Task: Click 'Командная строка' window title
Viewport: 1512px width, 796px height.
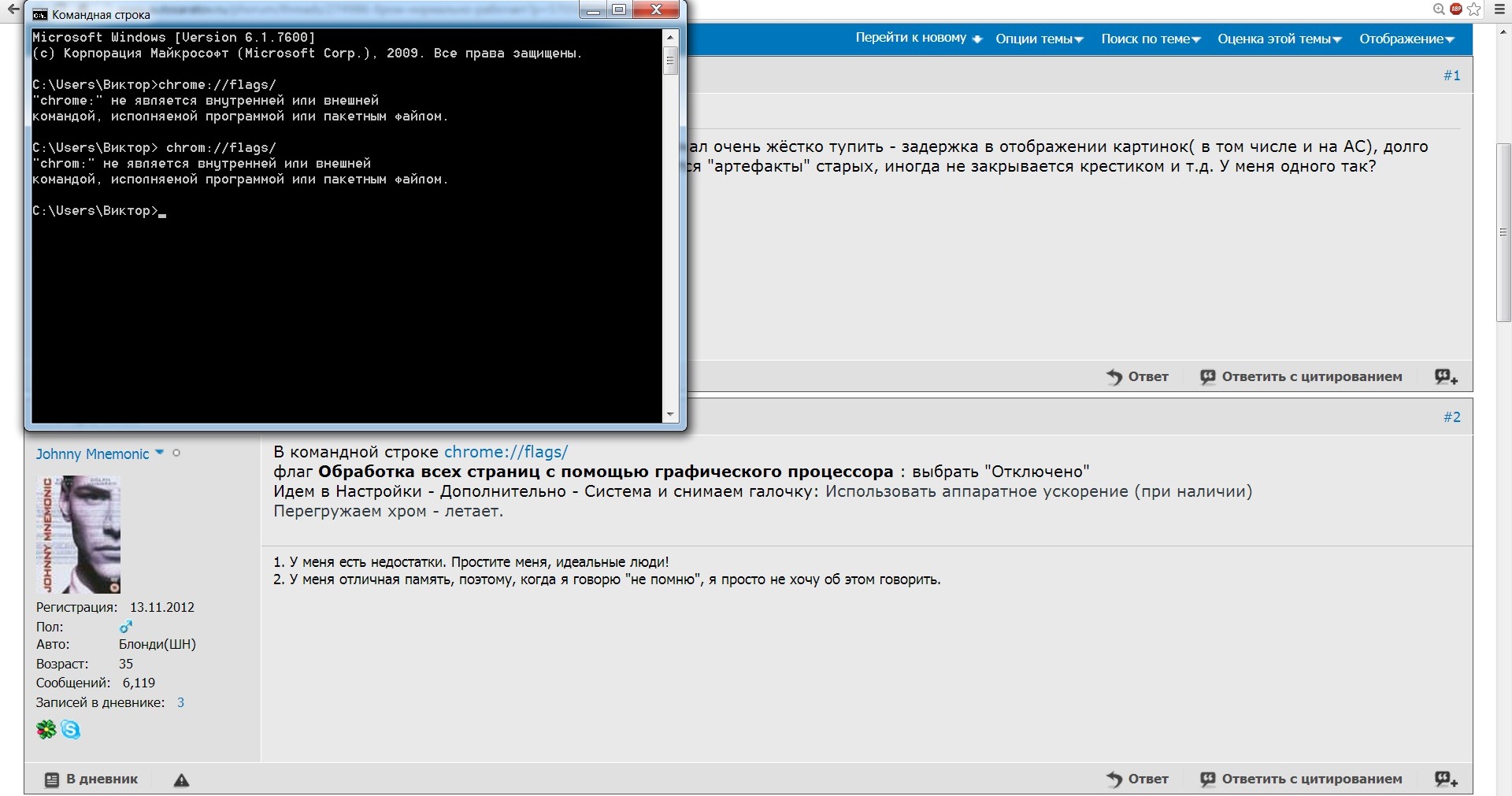Action: click(101, 15)
